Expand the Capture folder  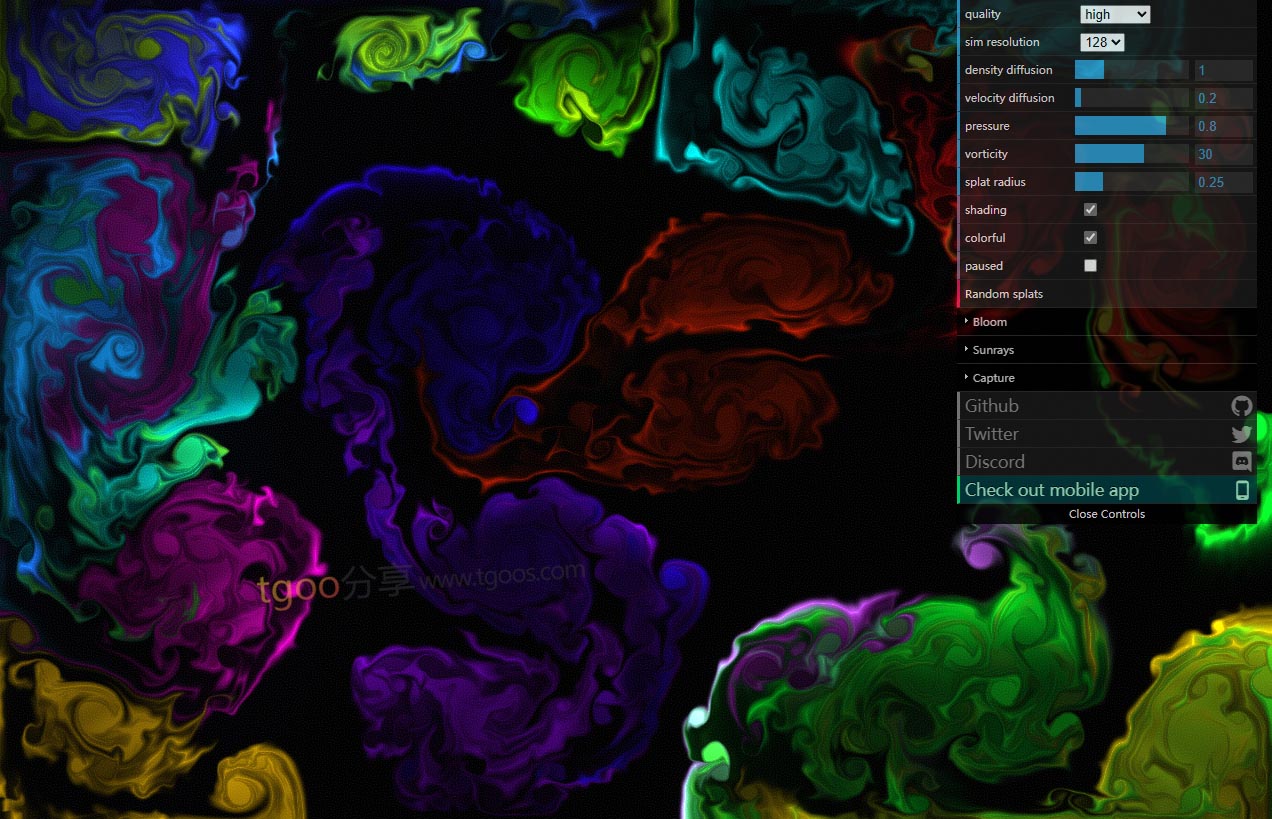[x=993, y=378]
